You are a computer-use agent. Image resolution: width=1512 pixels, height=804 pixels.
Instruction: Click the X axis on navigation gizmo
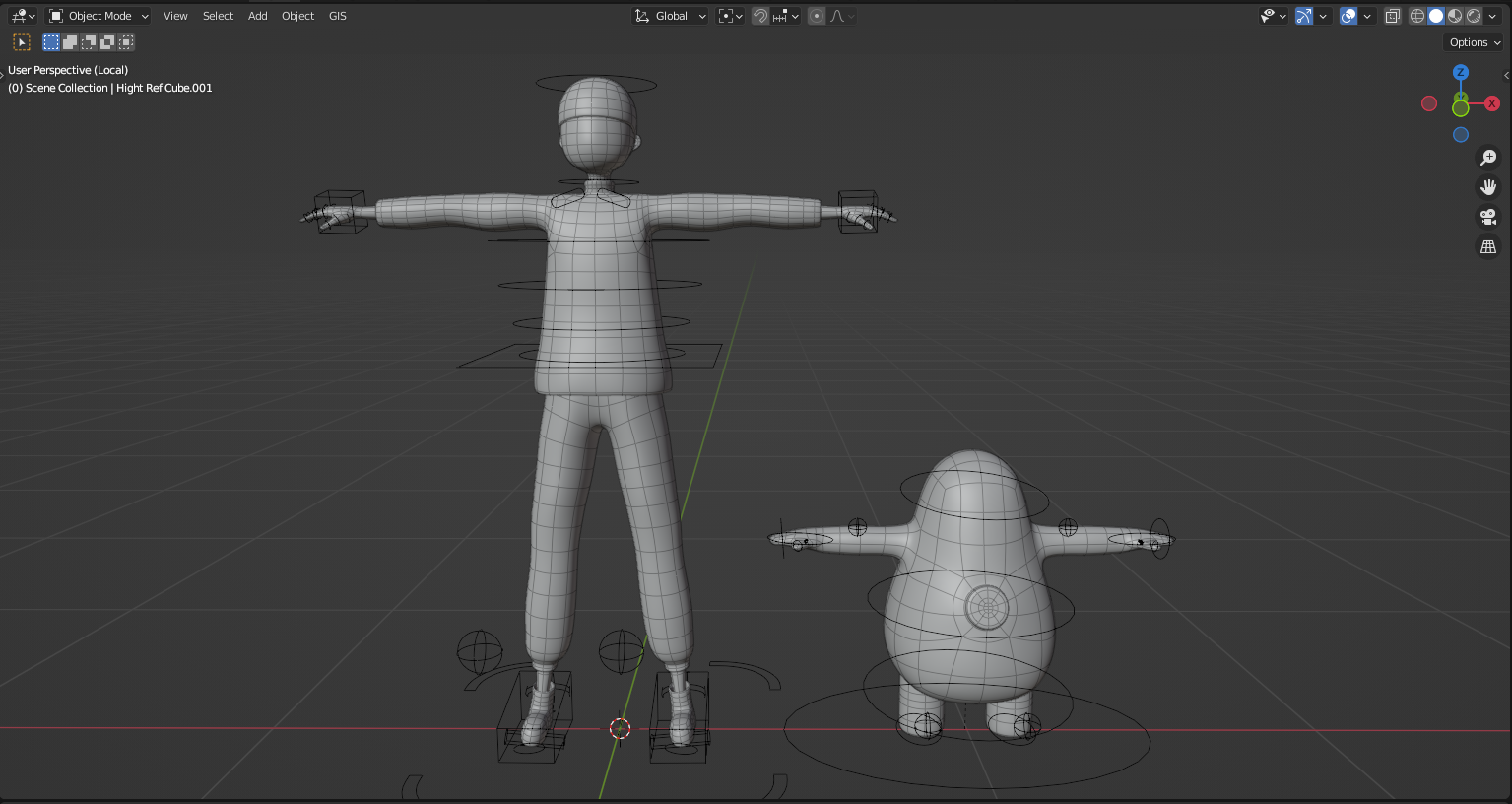pos(1492,103)
